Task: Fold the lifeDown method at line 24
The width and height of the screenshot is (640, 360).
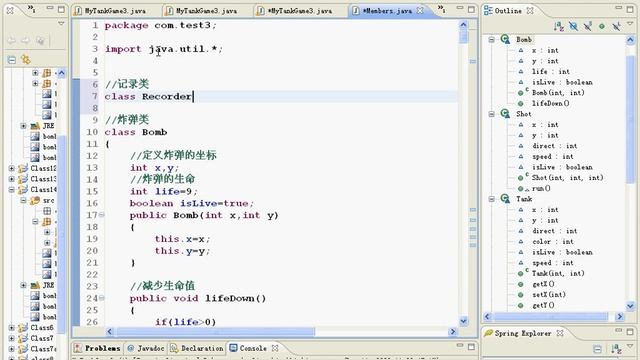Action: coord(101,298)
